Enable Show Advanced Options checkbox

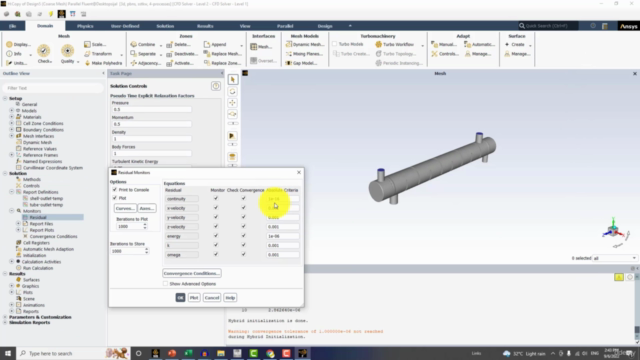pos(165,283)
